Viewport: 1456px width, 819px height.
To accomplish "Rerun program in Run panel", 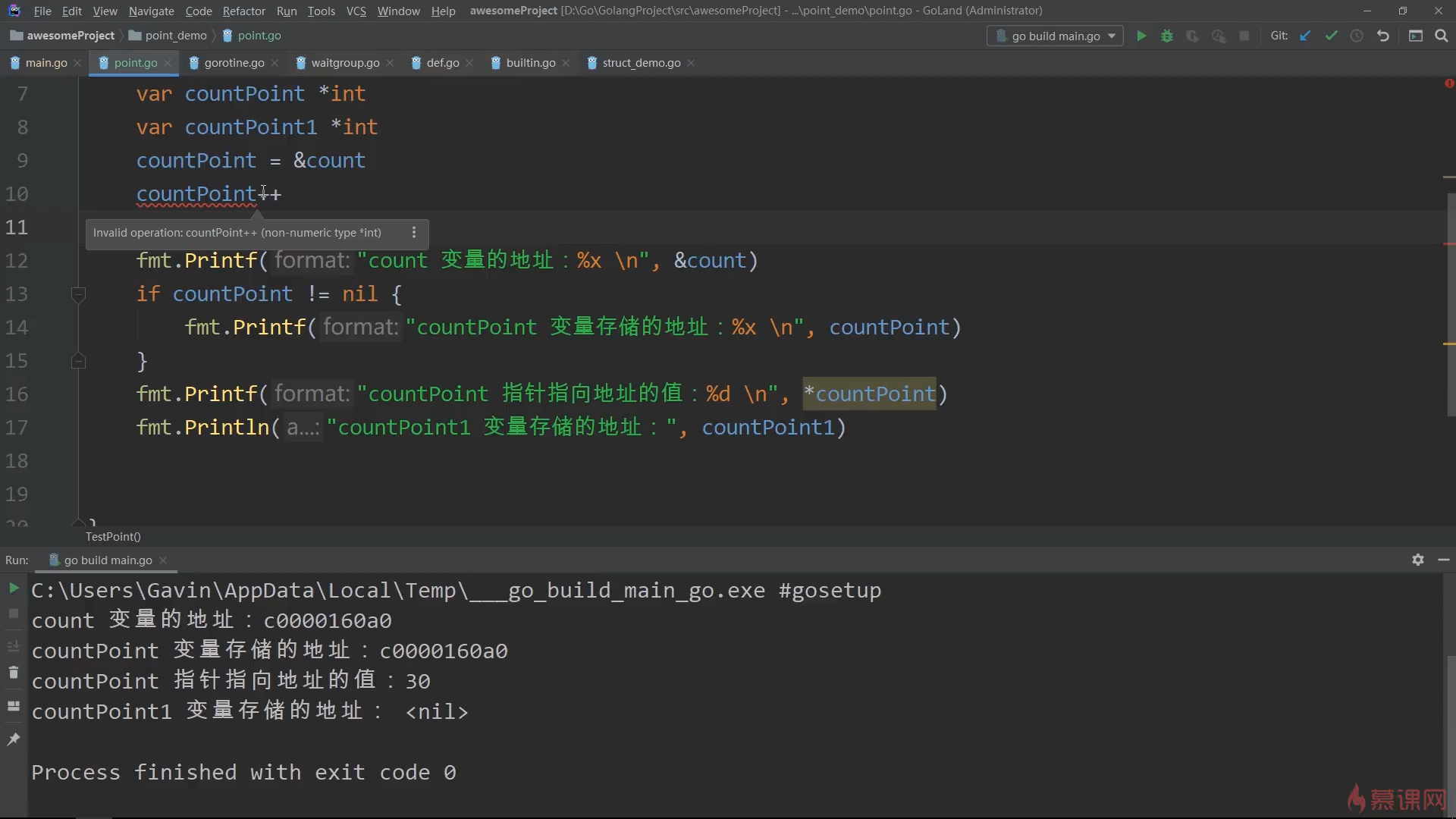I will tap(13, 588).
